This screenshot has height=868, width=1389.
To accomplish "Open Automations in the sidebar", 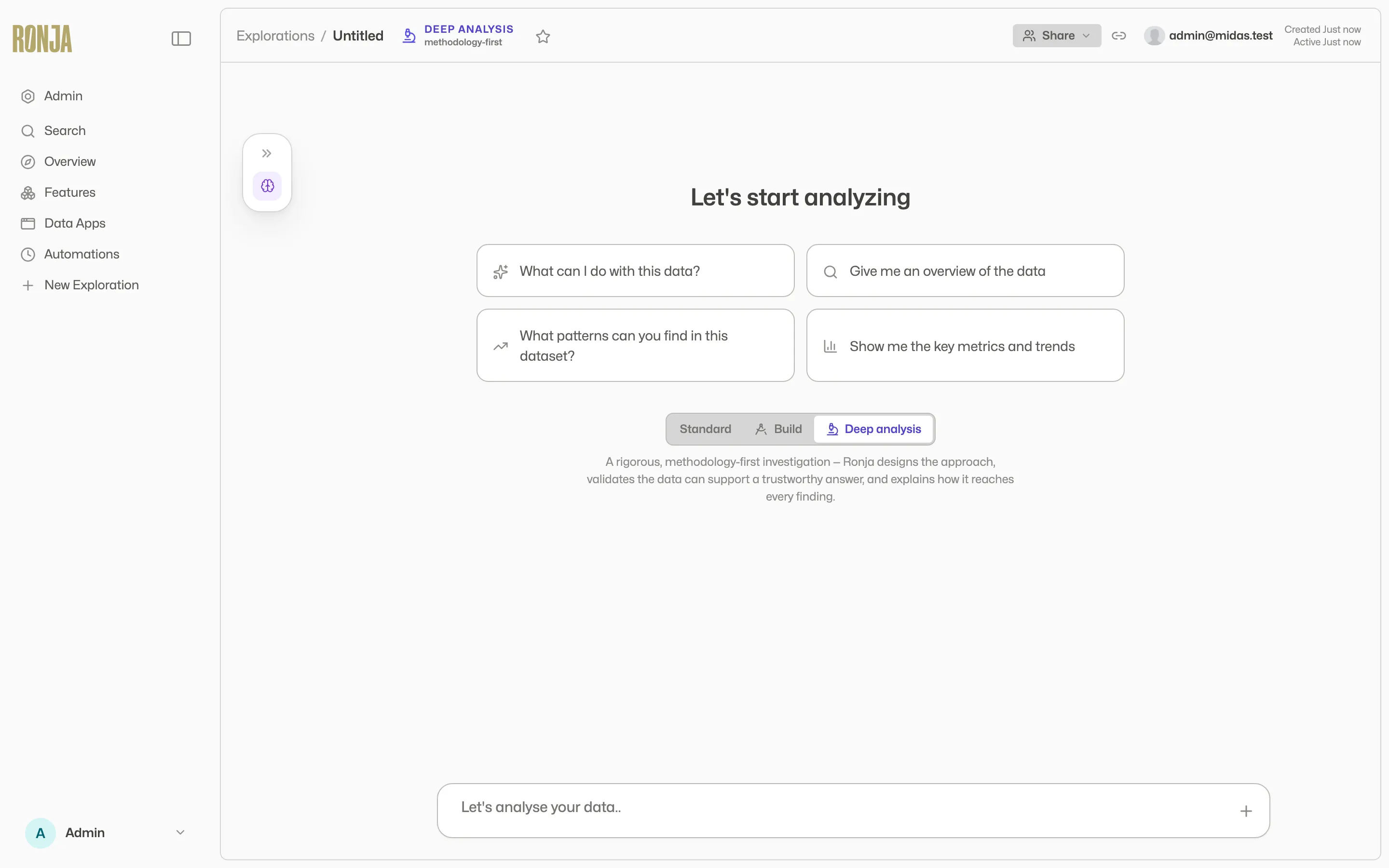I will tap(70, 254).
